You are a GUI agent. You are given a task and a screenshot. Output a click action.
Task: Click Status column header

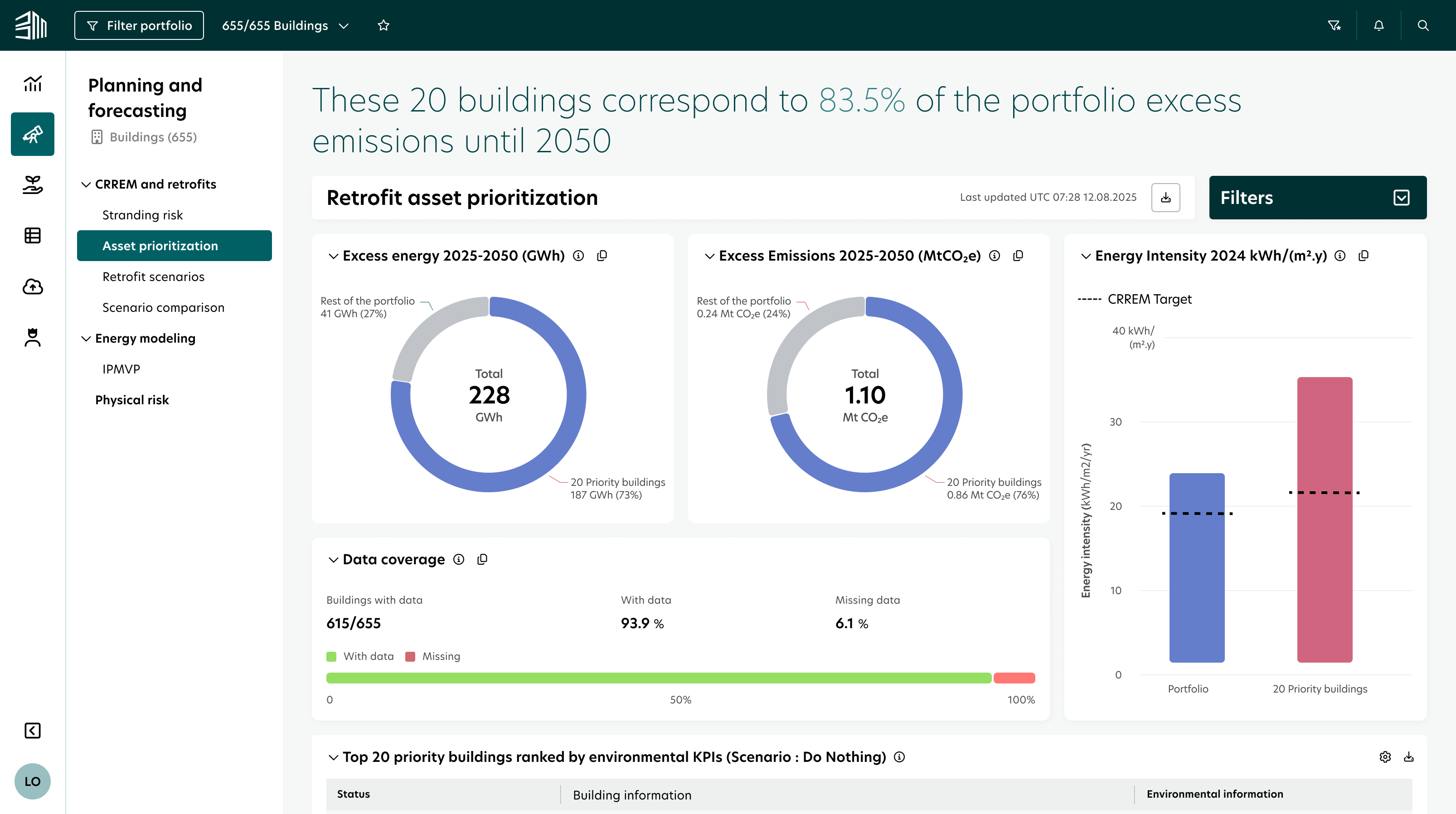[x=353, y=794]
